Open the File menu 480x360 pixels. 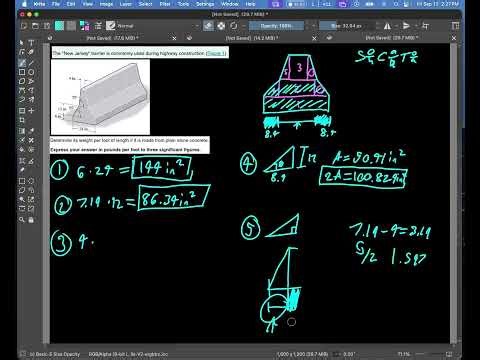[56, 4]
